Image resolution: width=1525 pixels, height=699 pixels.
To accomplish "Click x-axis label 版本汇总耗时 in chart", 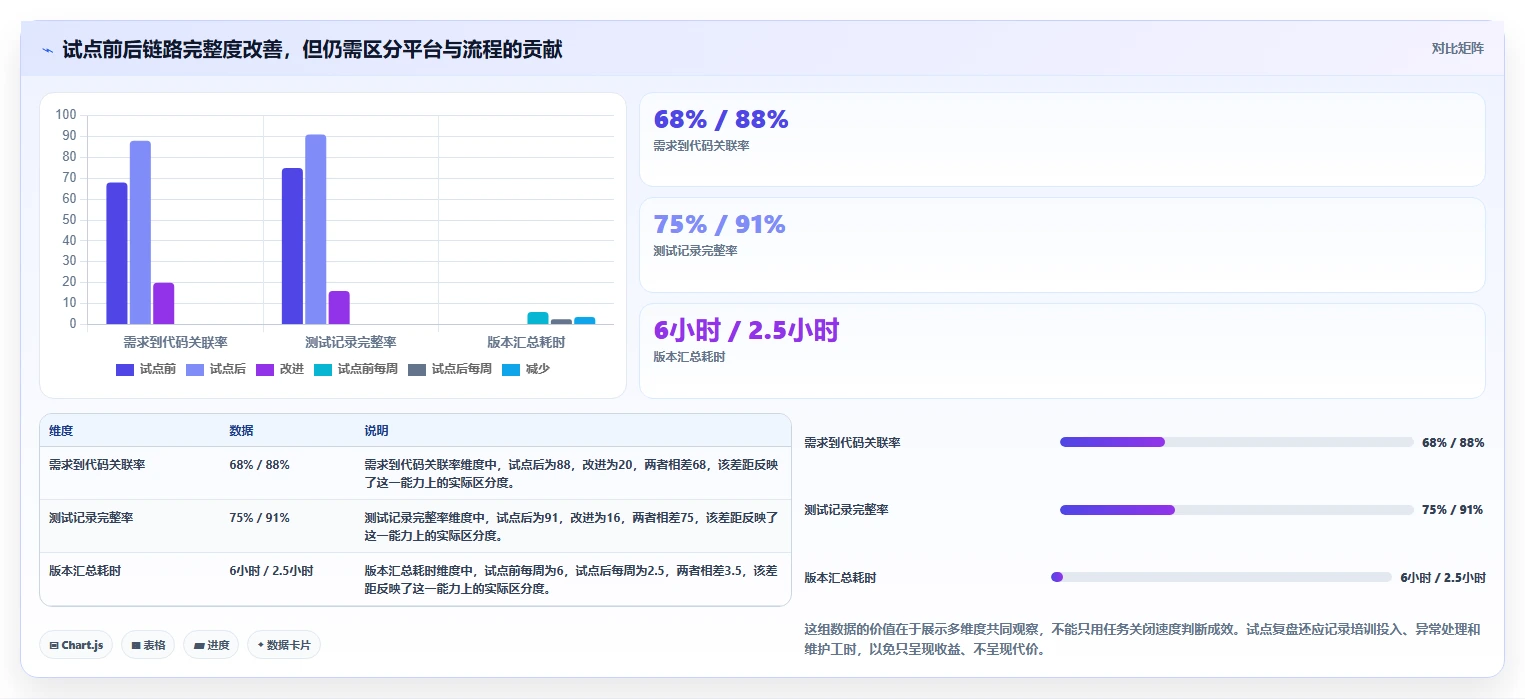I will [x=526, y=342].
